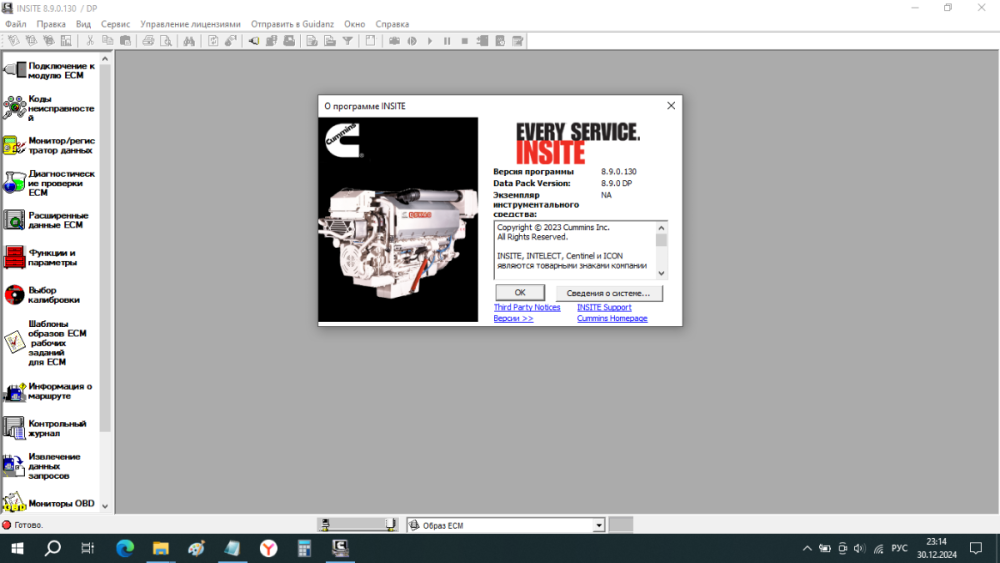This screenshot has width=1000, height=563.
Task: Click the copyright text scrollbar thumb
Action: pos(661,240)
